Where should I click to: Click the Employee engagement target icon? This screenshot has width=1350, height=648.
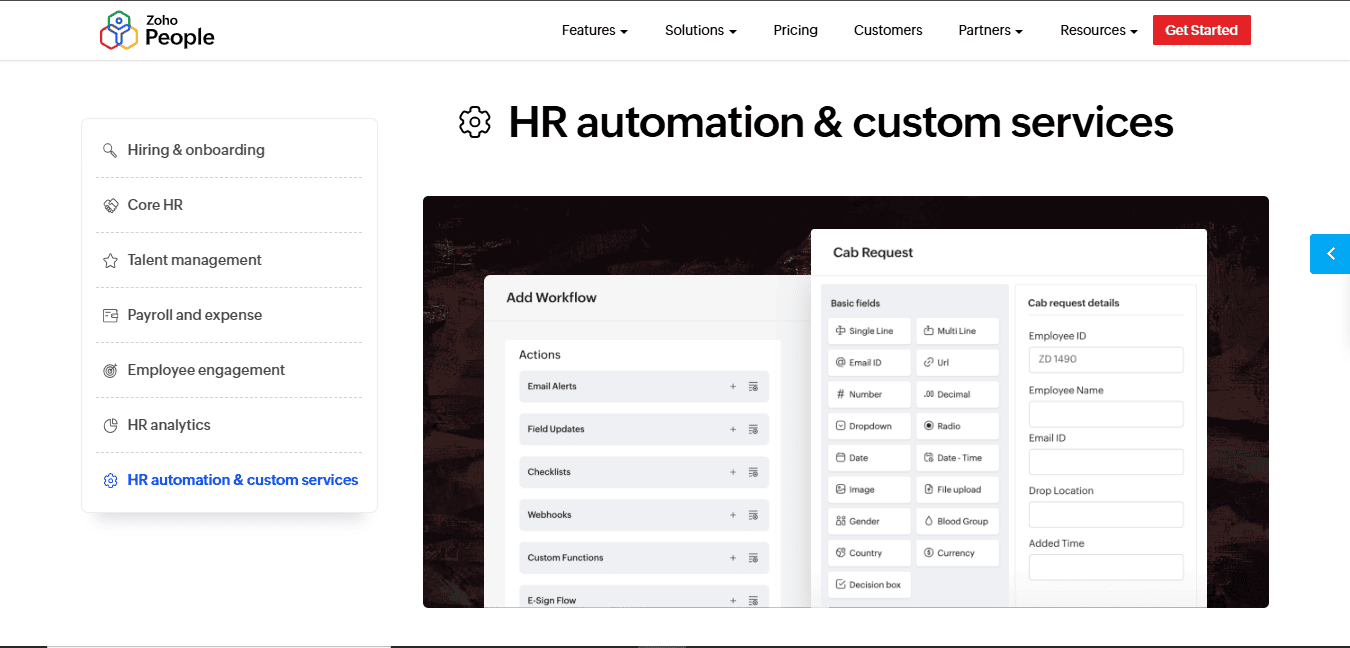point(110,370)
